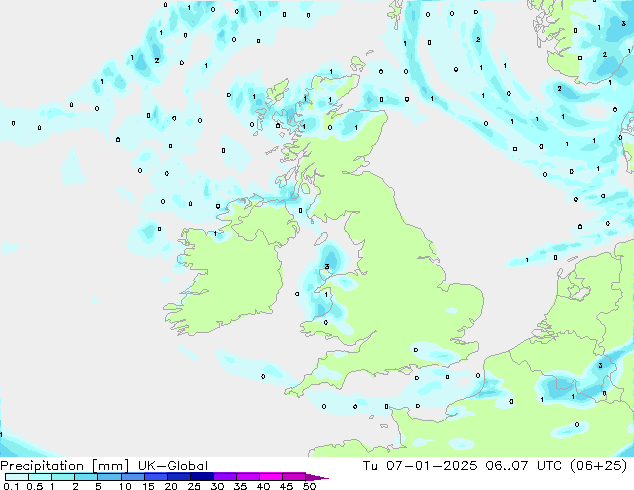The width and height of the screenshot is (634, 490).
Task: Click the 20–25 mm legend color box
Action: tap(178, 477)
